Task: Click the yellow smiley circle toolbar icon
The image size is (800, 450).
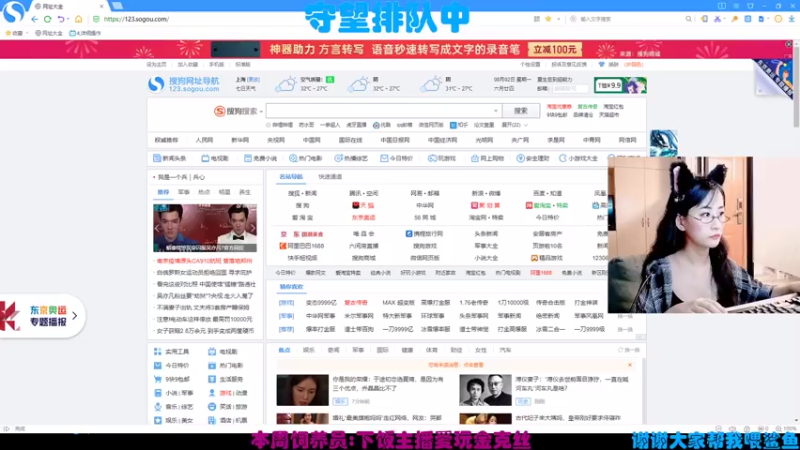Action: [778, 19]
